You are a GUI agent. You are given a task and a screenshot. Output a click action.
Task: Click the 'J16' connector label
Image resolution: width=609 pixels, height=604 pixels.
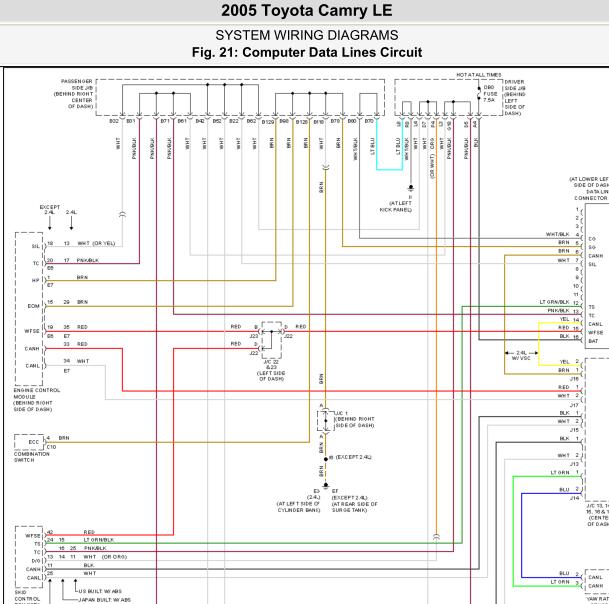(x=574, y=379)
